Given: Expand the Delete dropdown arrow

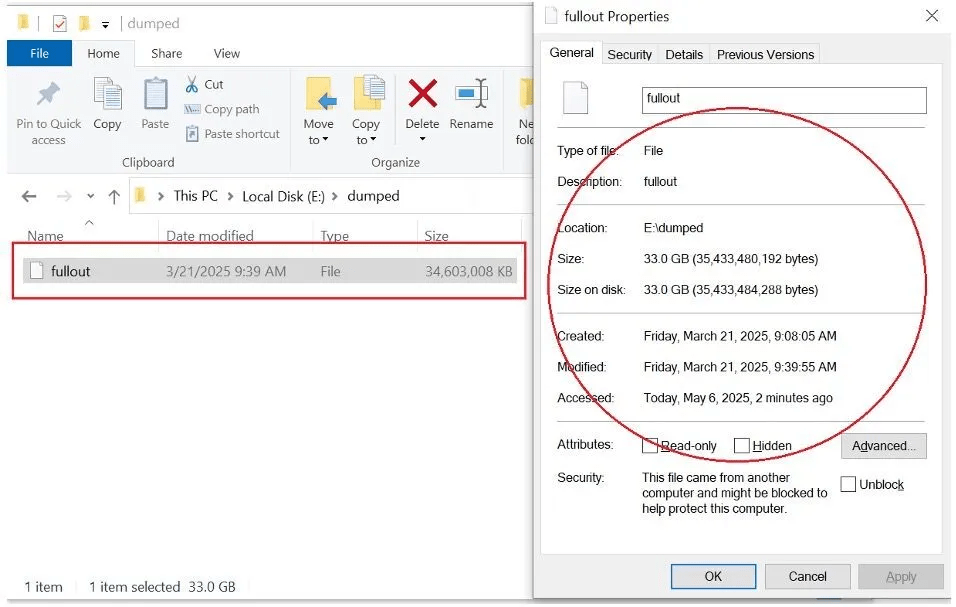Looking at the screenshot, I should (423, 139).
